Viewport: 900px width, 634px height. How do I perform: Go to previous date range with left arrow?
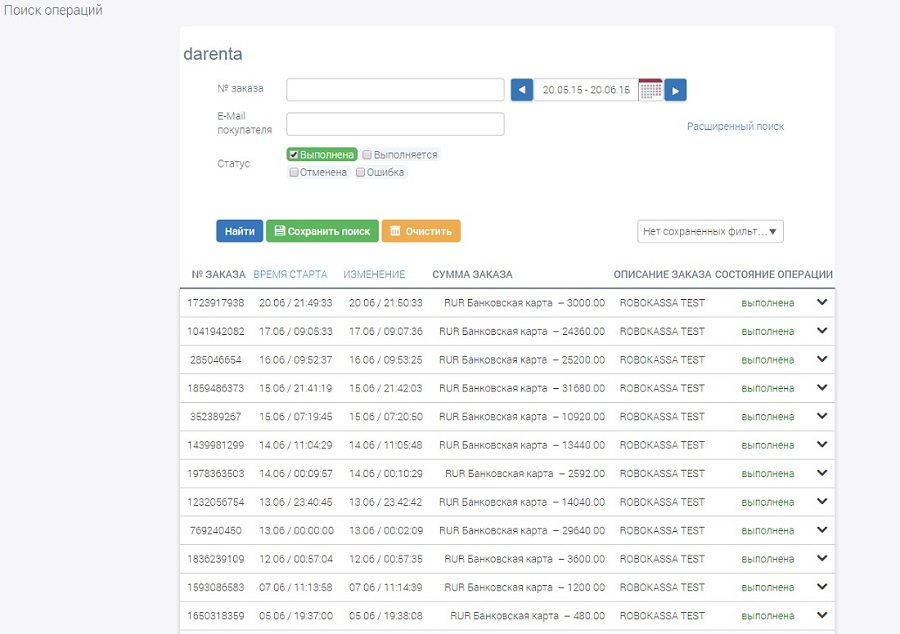522,90
